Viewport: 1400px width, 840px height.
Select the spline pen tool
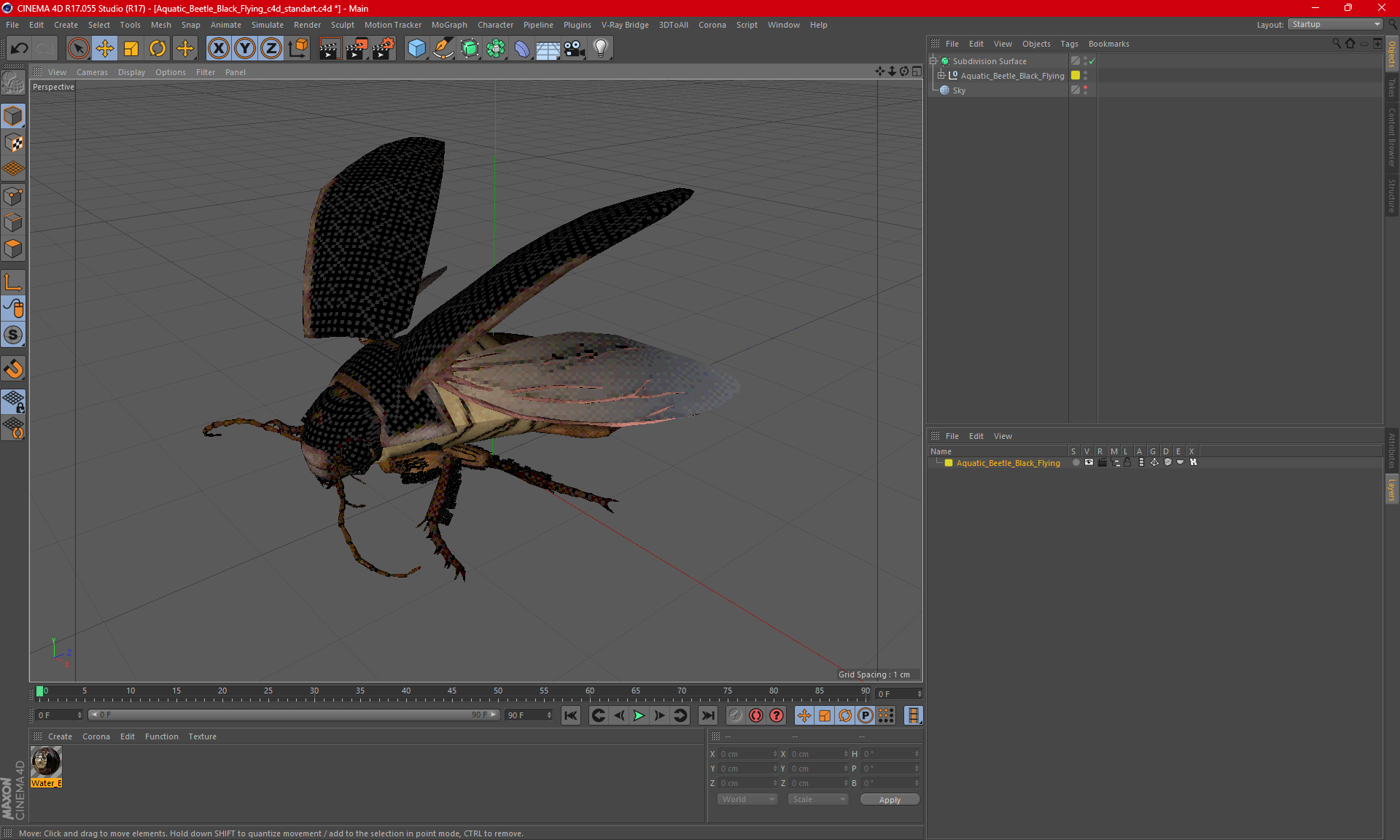tap(443, 49)
